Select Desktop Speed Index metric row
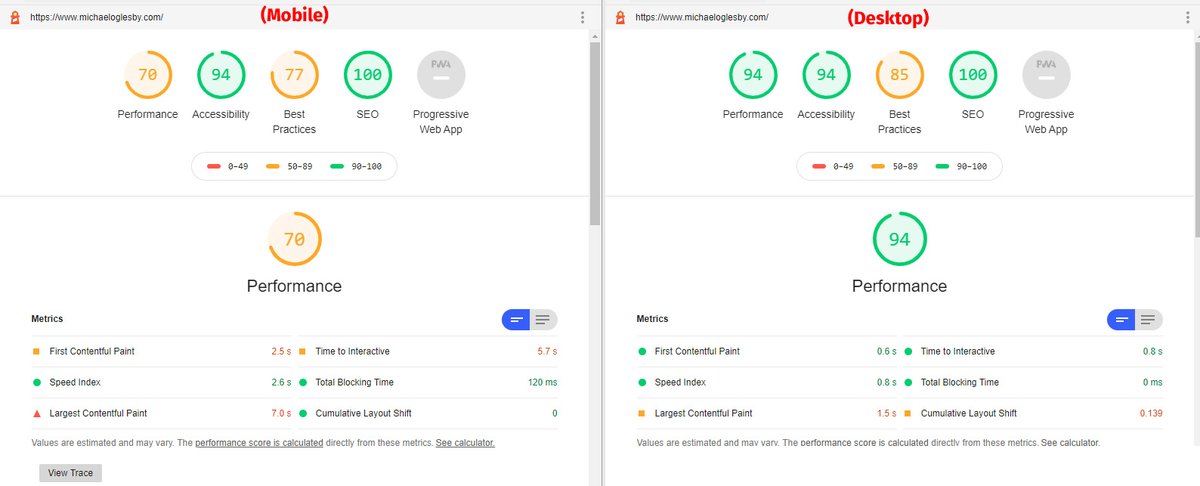 click(766, 382)
